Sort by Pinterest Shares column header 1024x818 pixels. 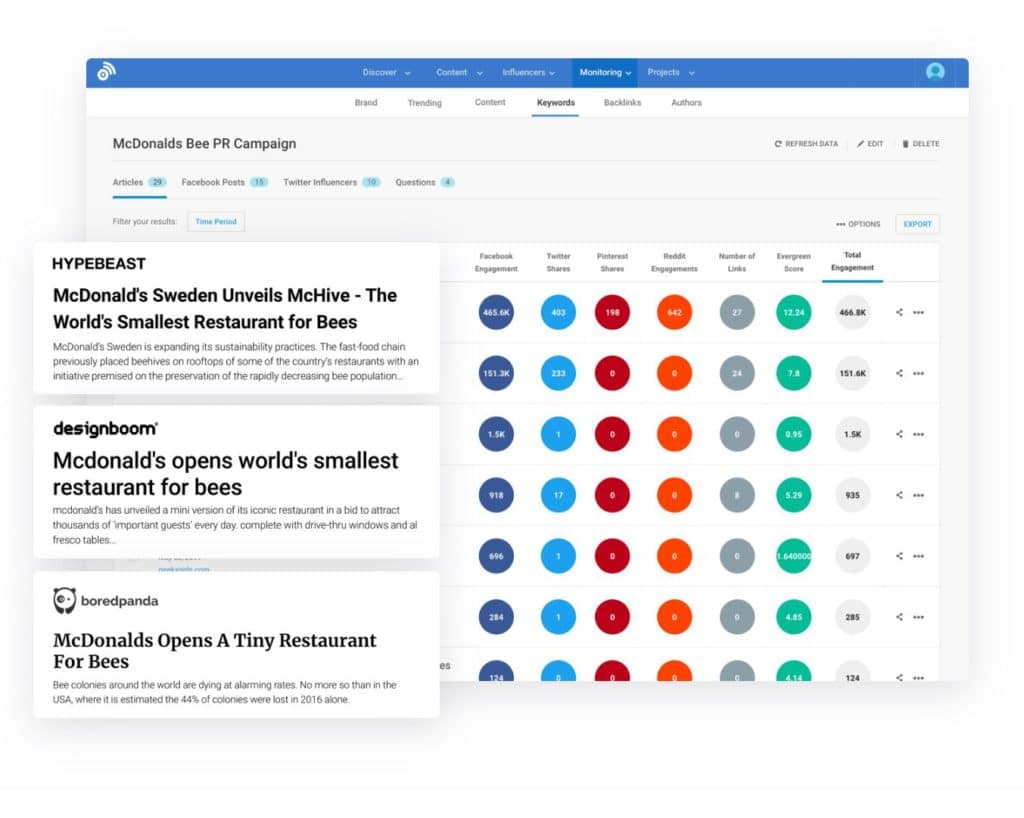click(612, 262)
